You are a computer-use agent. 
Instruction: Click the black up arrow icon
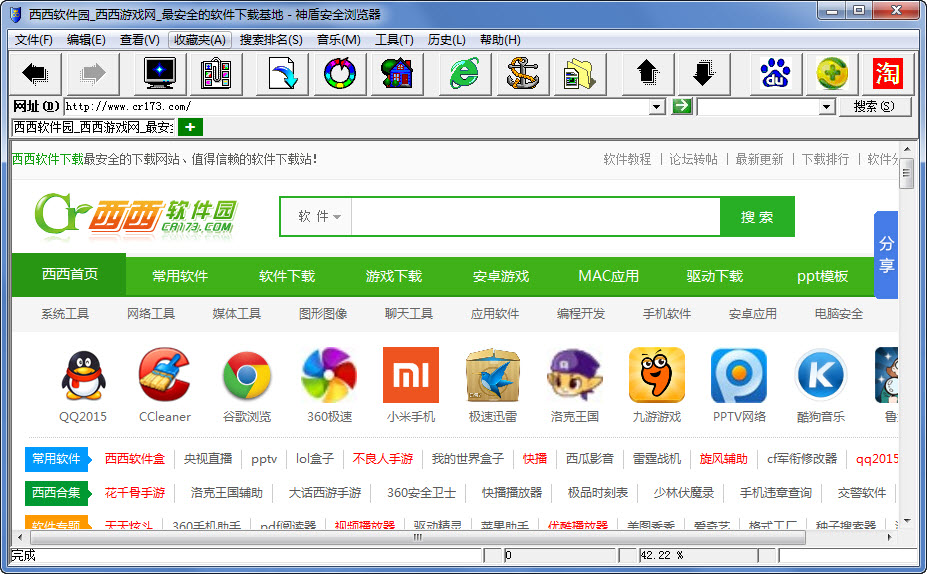tap(647, 74)
